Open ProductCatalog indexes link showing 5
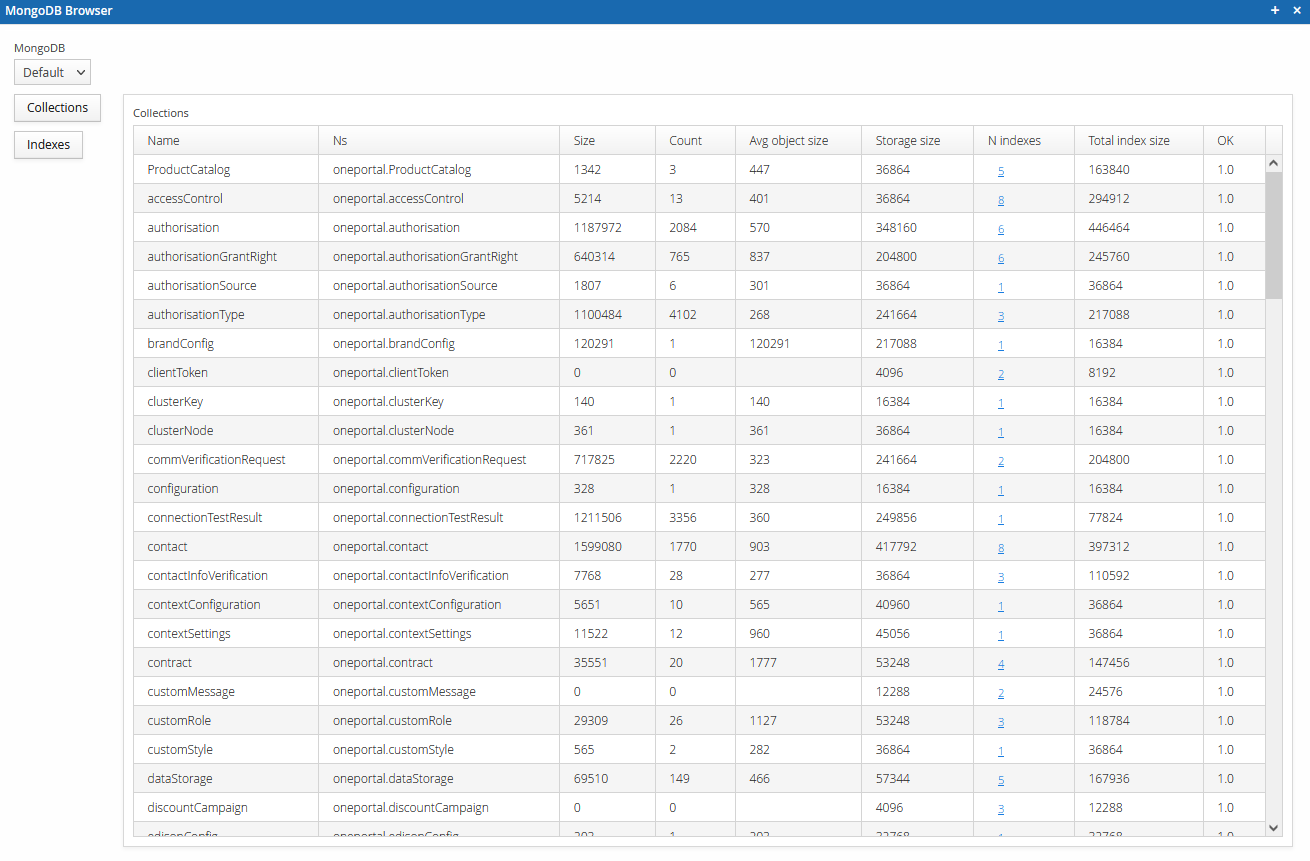Screen dimensions: 1310x861 [x=1001, y=171]
